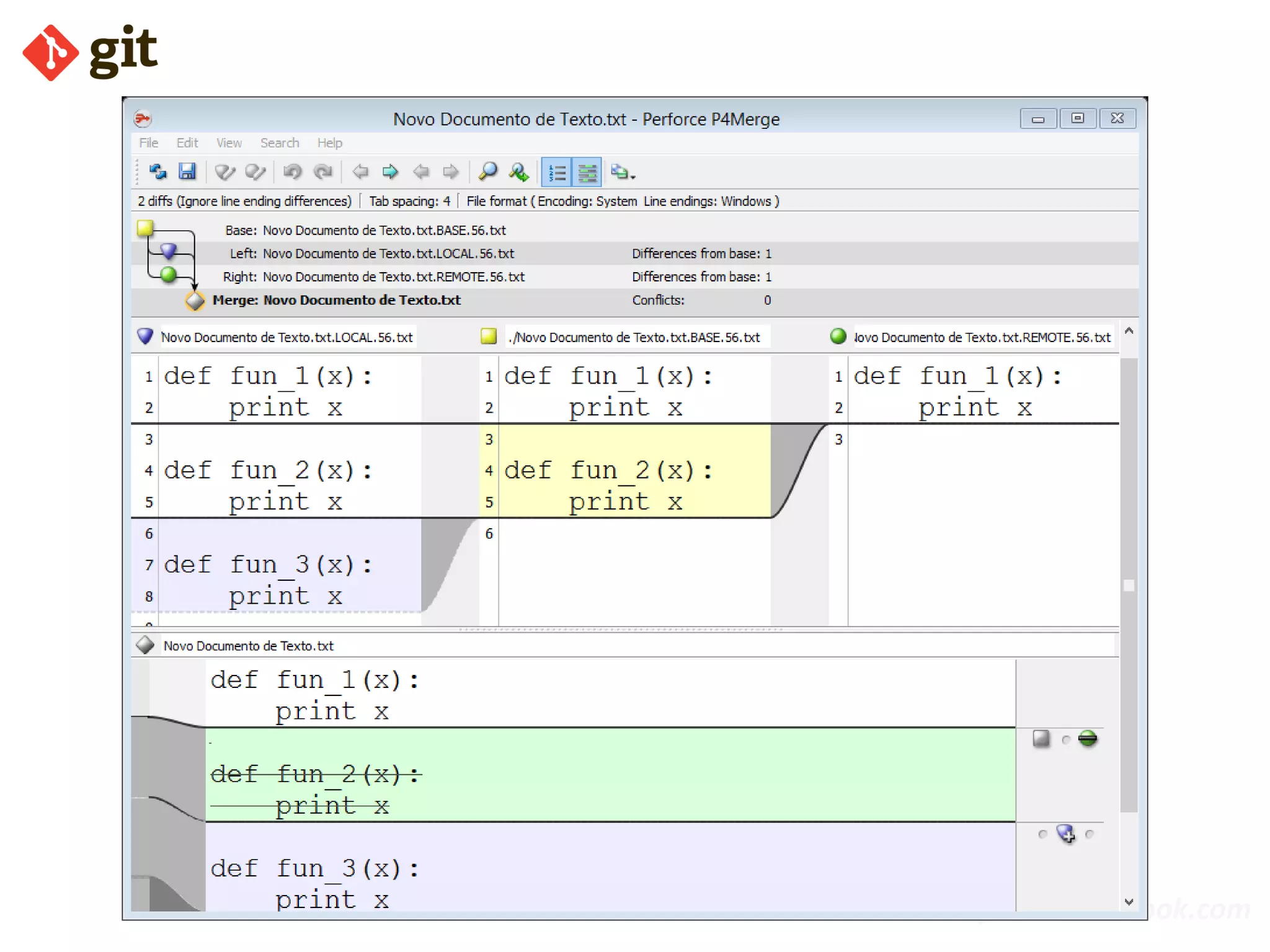Toggle inline differences highlighting button
Screen dimensions: 1270x952
(587, 172)
